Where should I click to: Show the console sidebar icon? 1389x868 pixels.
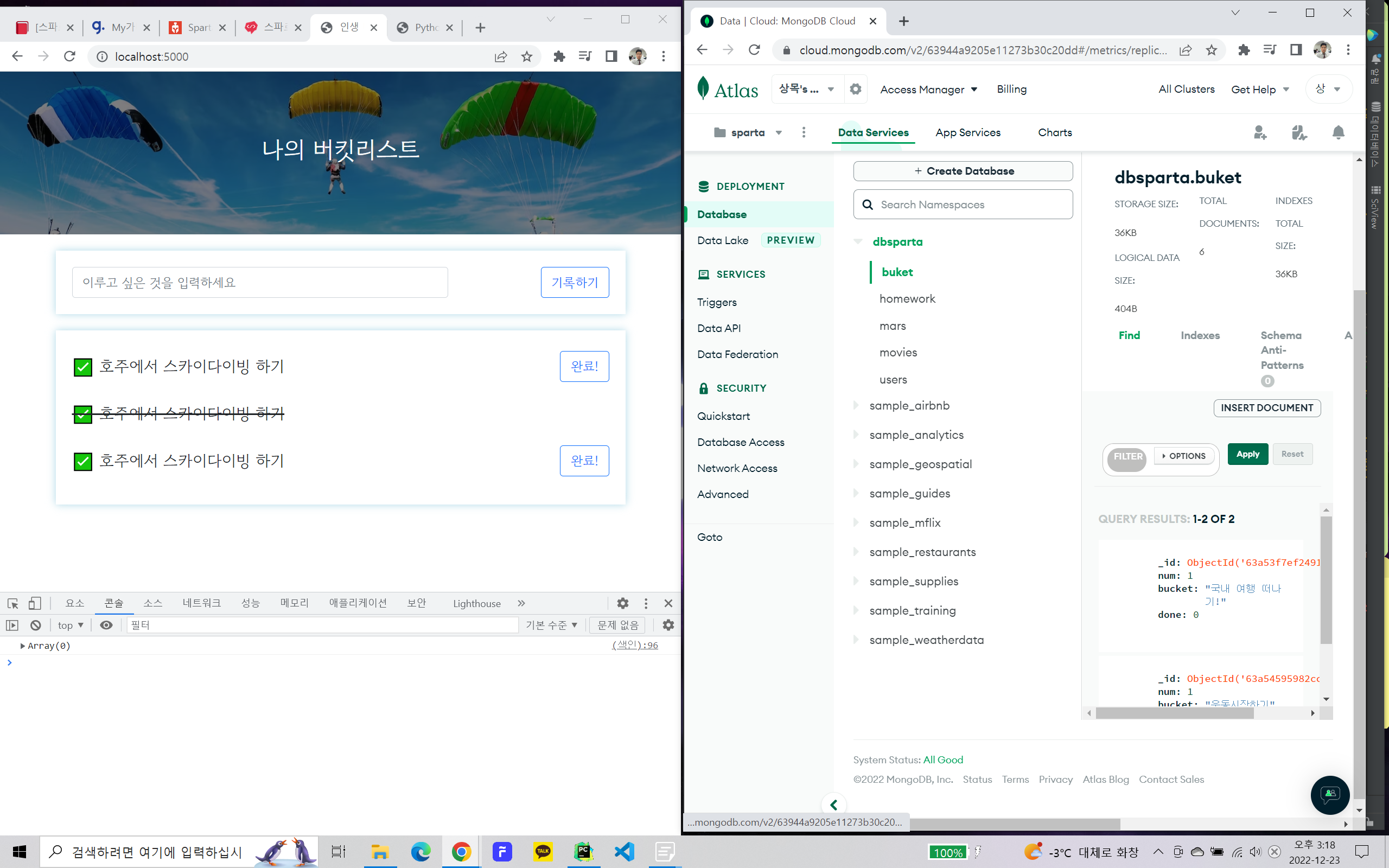(12, 625)
